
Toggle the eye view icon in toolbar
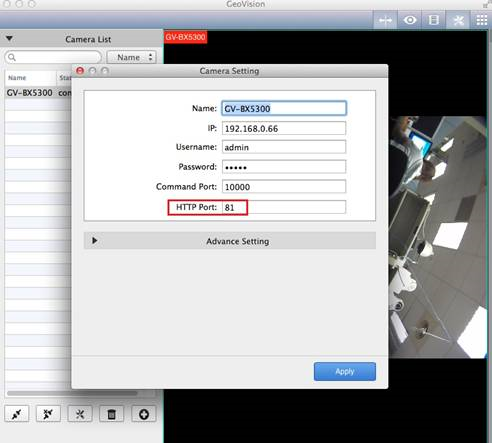click(410, 20)
